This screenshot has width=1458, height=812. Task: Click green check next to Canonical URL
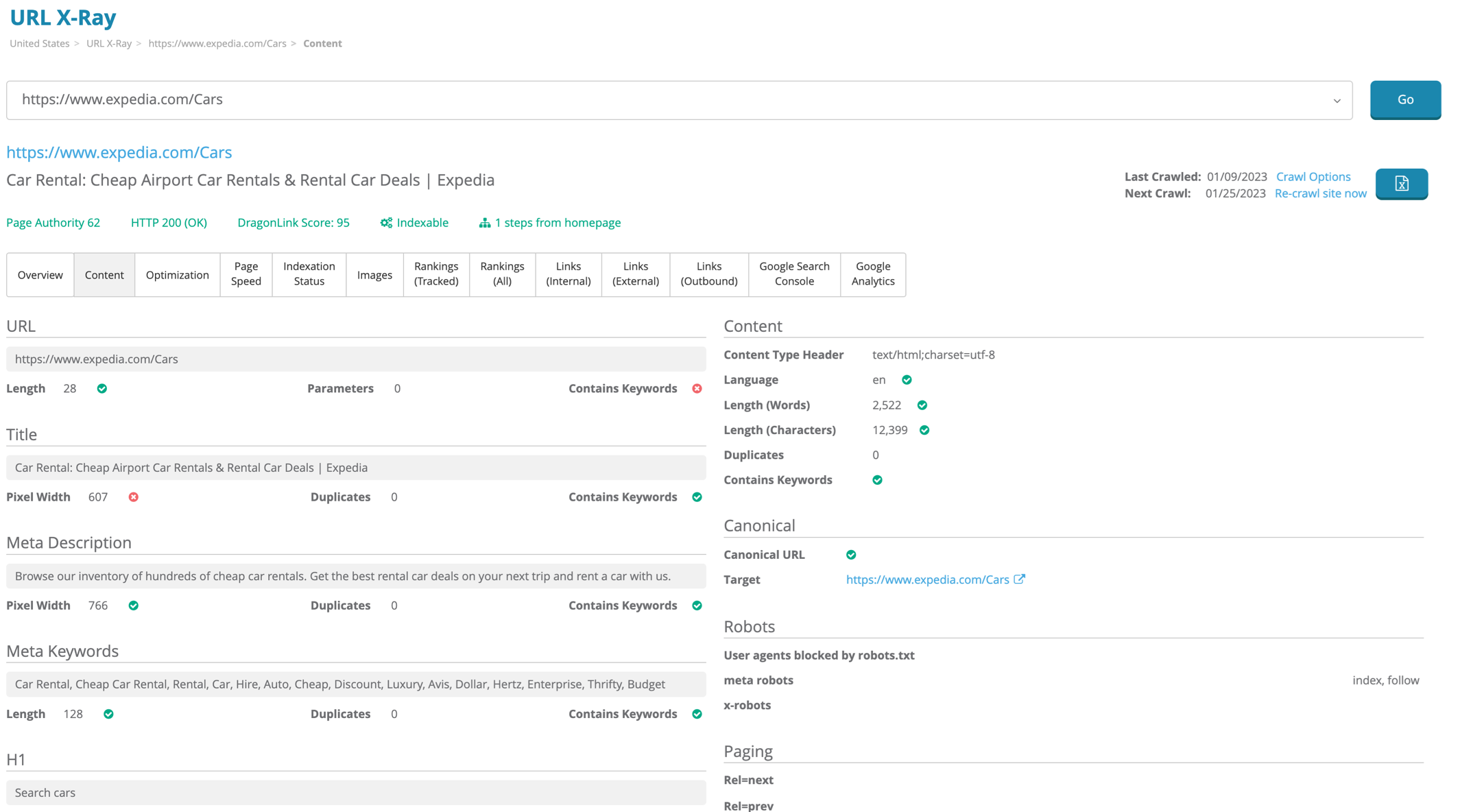pyautogui.click(x=851, y=555)
